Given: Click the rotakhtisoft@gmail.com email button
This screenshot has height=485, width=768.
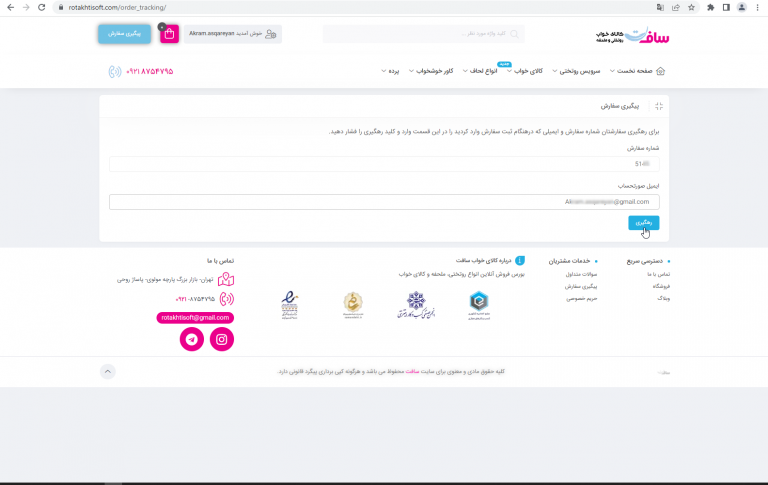Looking at the screenshot, I should [x=195, y=317].
